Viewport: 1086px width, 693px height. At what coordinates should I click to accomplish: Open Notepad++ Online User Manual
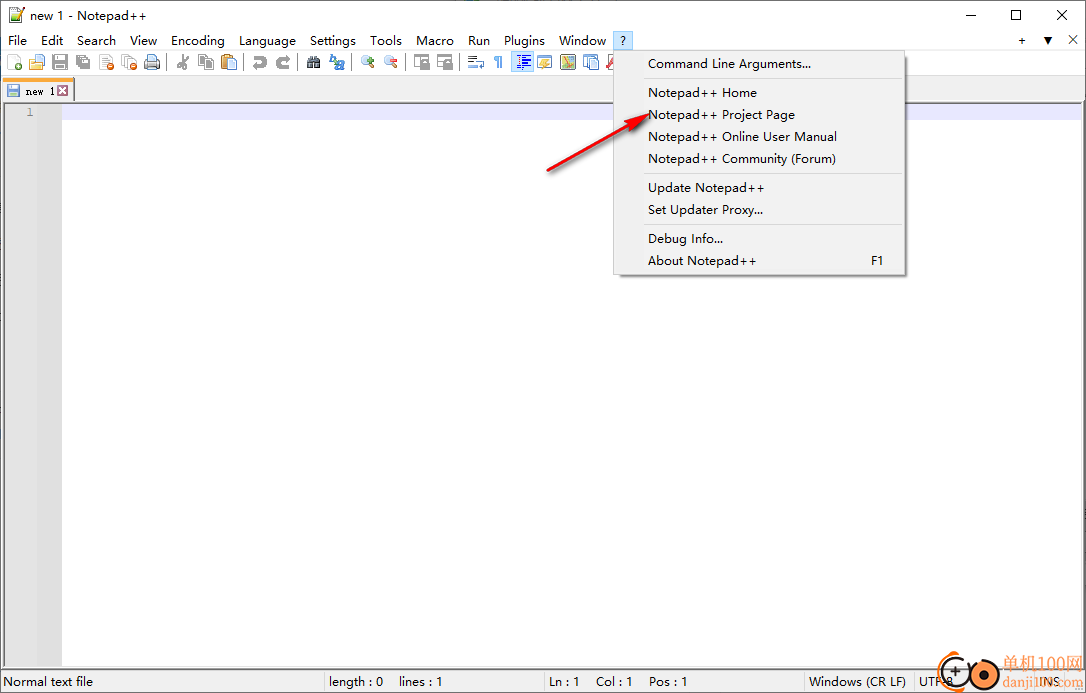759,137
